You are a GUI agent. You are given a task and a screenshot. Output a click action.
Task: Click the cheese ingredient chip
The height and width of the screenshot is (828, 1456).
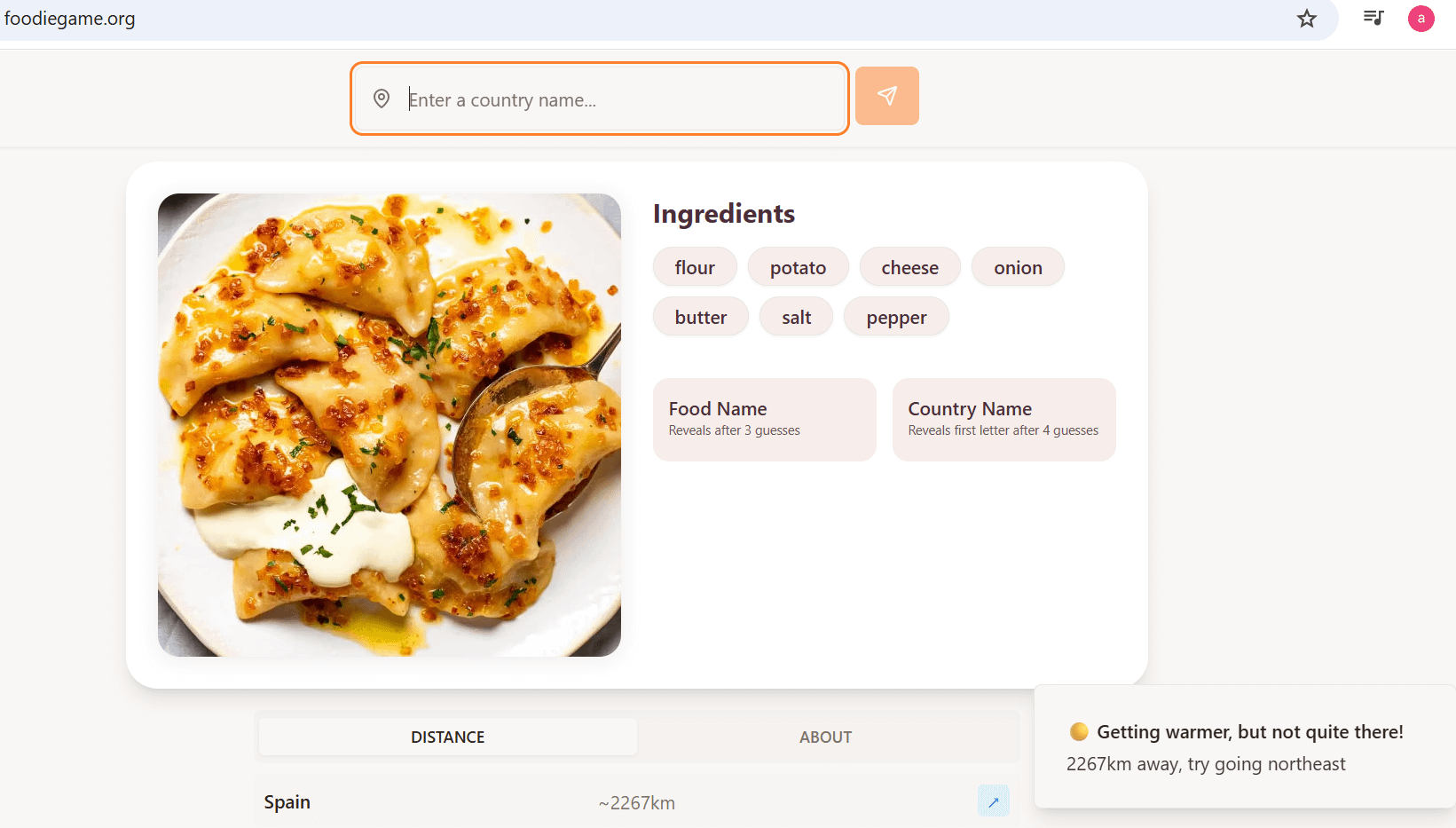click(909, 267)
